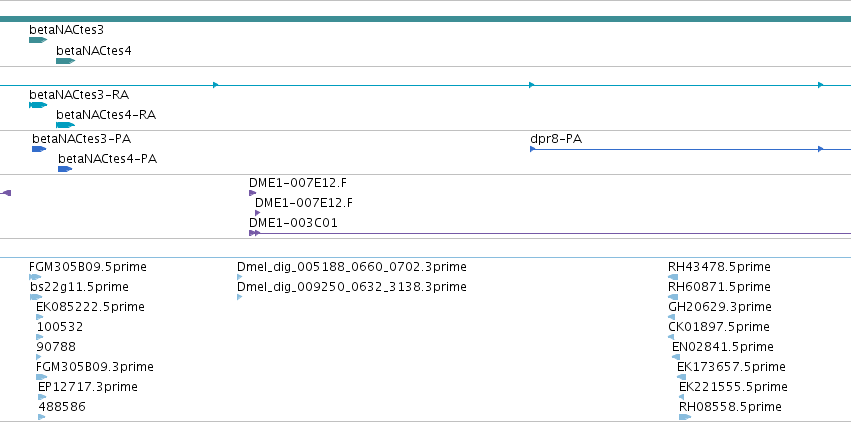
Task: Click the first DME1-007E12.F label
Action: coord(297,183)
